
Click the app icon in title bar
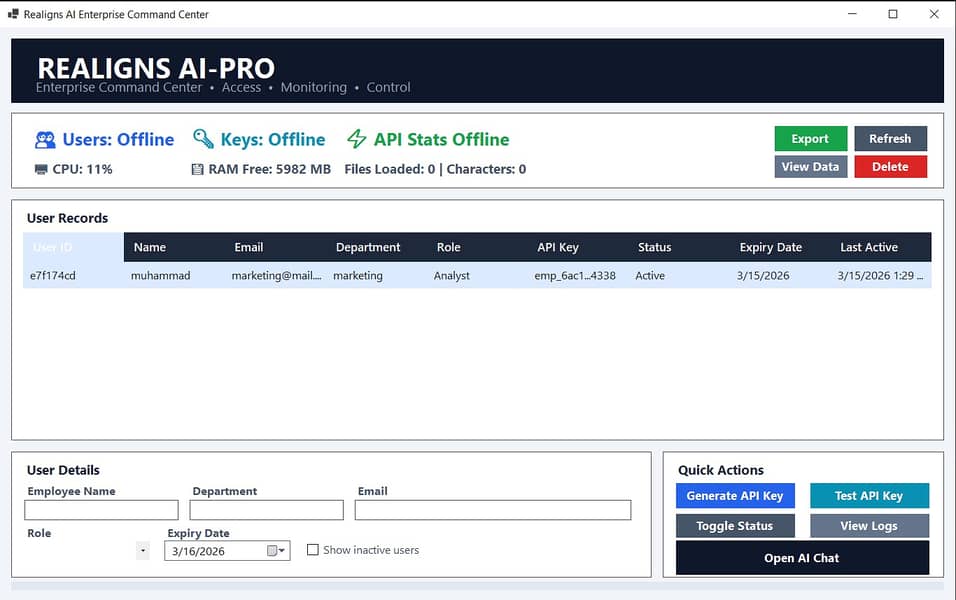pos(13,14)
